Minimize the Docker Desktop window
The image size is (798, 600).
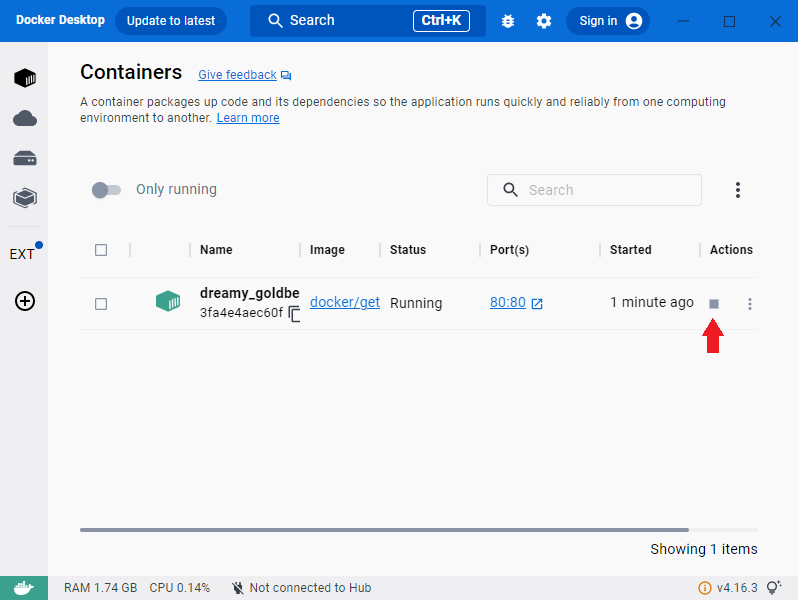pos(683,21)
